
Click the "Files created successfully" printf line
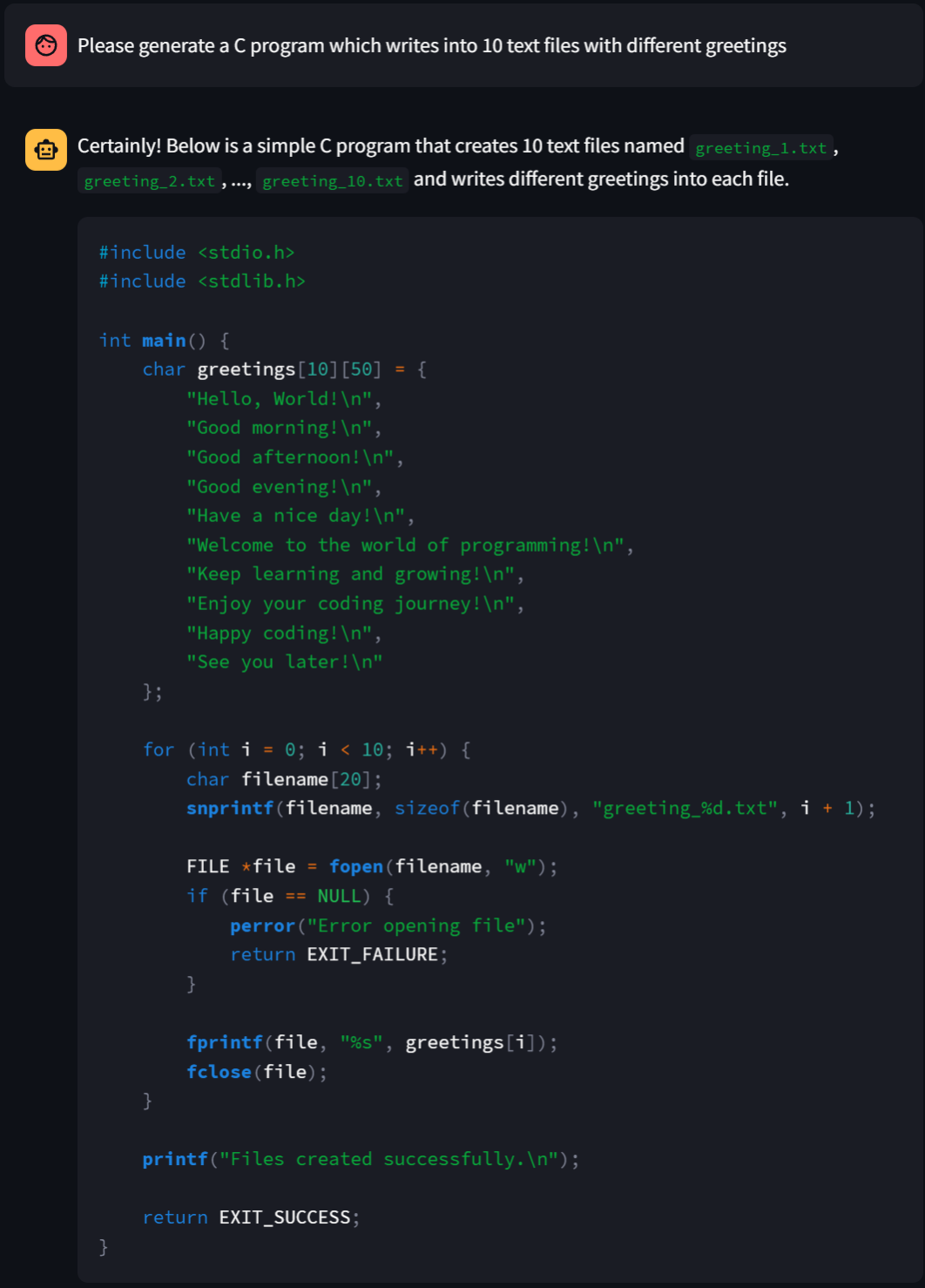tap(360, 1160)
